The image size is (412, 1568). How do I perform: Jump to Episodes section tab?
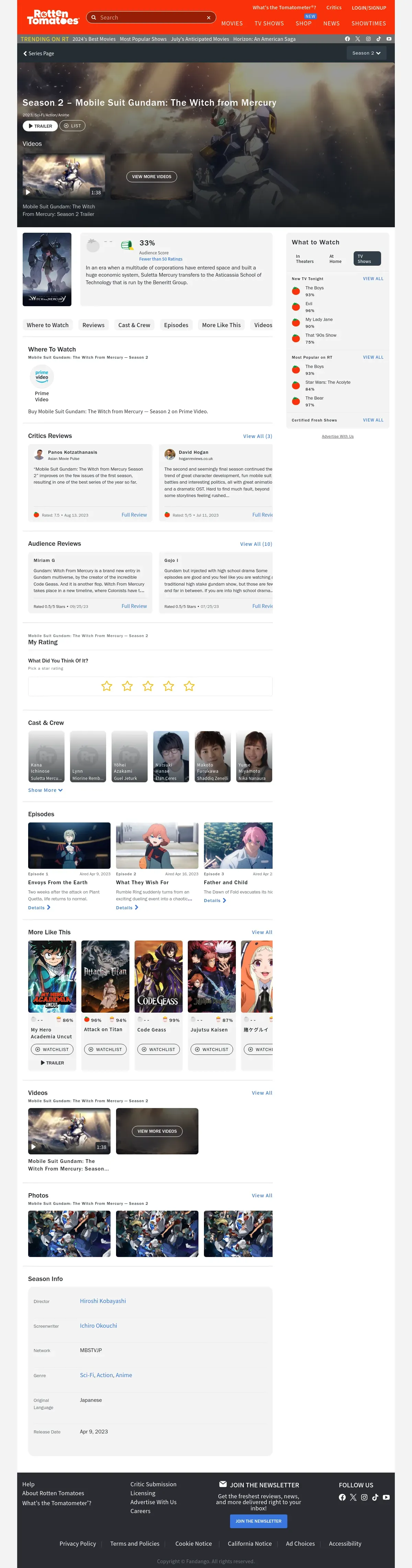point(176,325)
